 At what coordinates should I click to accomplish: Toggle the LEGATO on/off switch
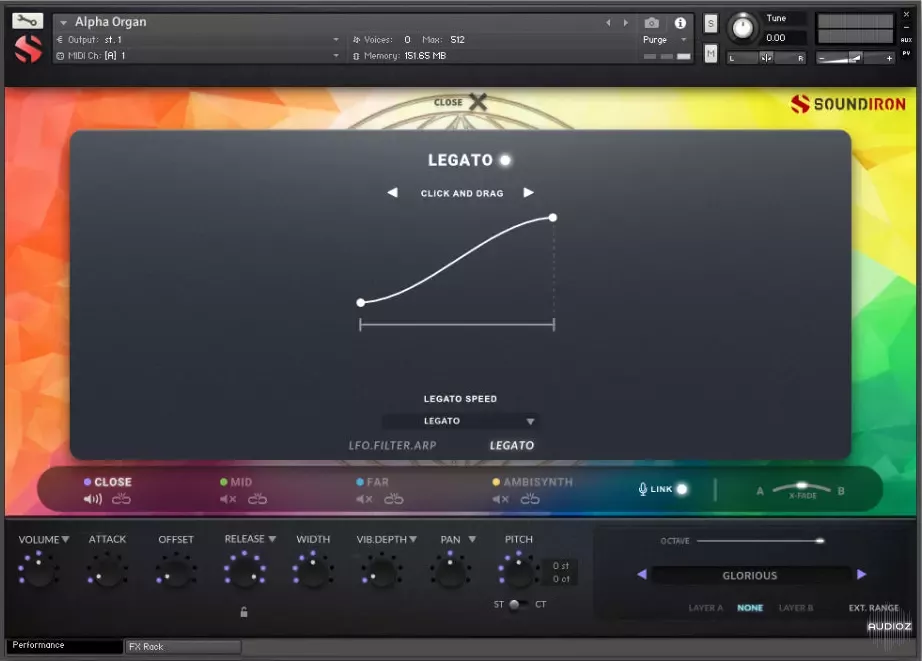pyautogui.click(x=505, y=160)
